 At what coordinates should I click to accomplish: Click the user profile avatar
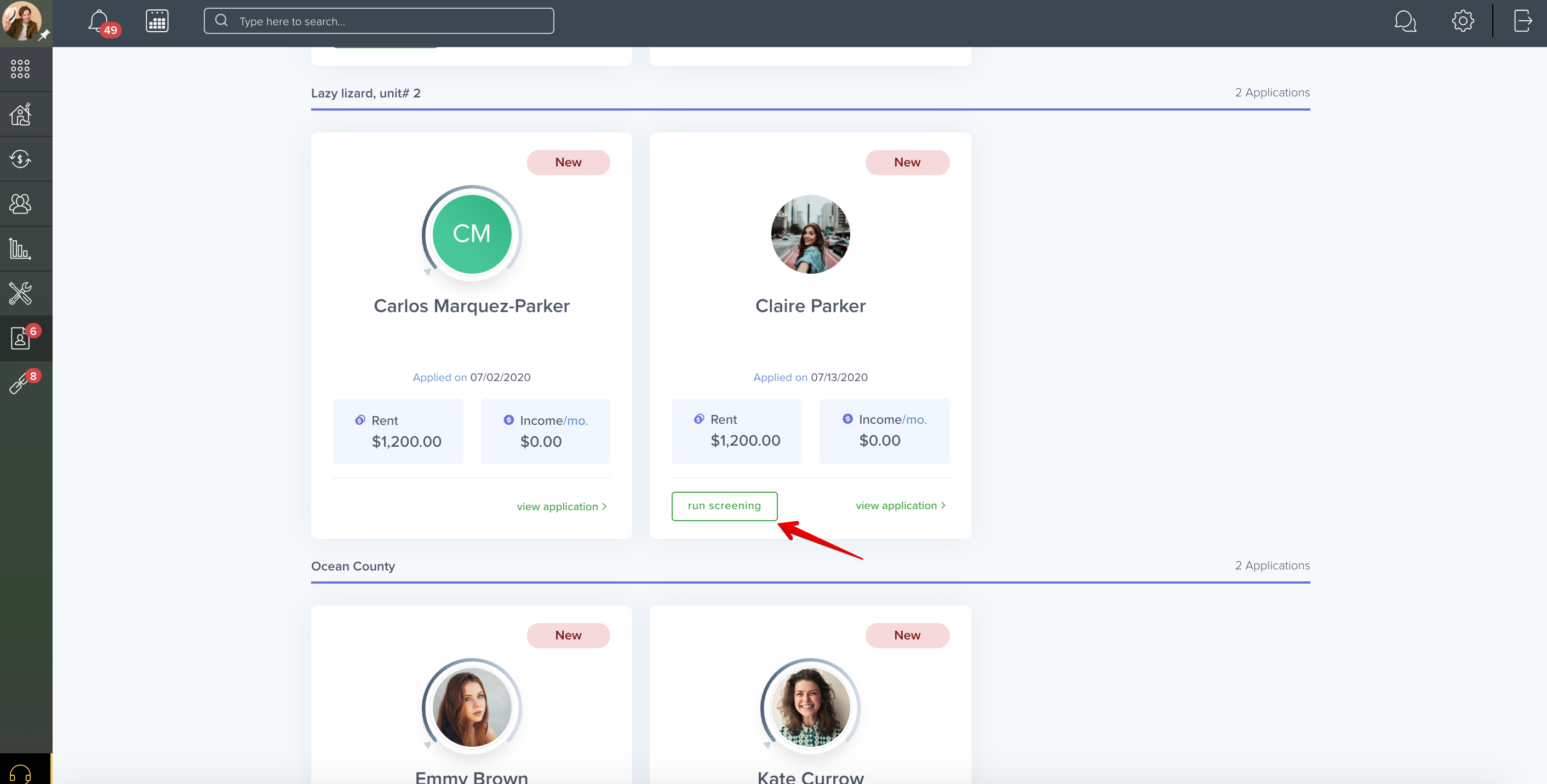[x=22, y=21]
